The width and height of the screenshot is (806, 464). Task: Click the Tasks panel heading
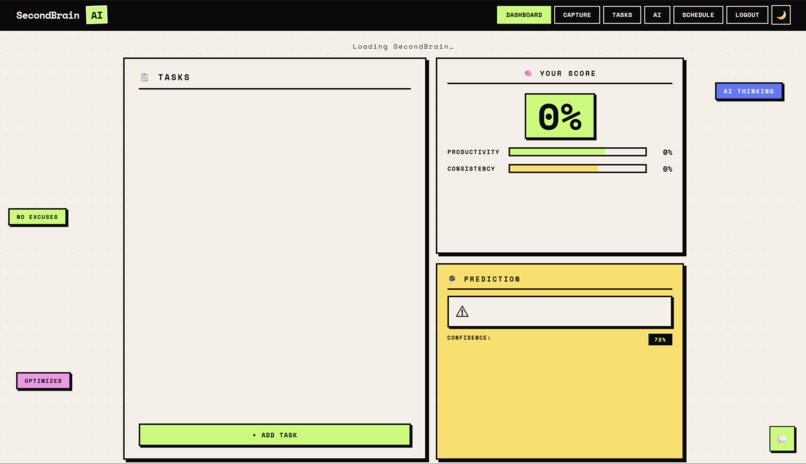(174, 77)
